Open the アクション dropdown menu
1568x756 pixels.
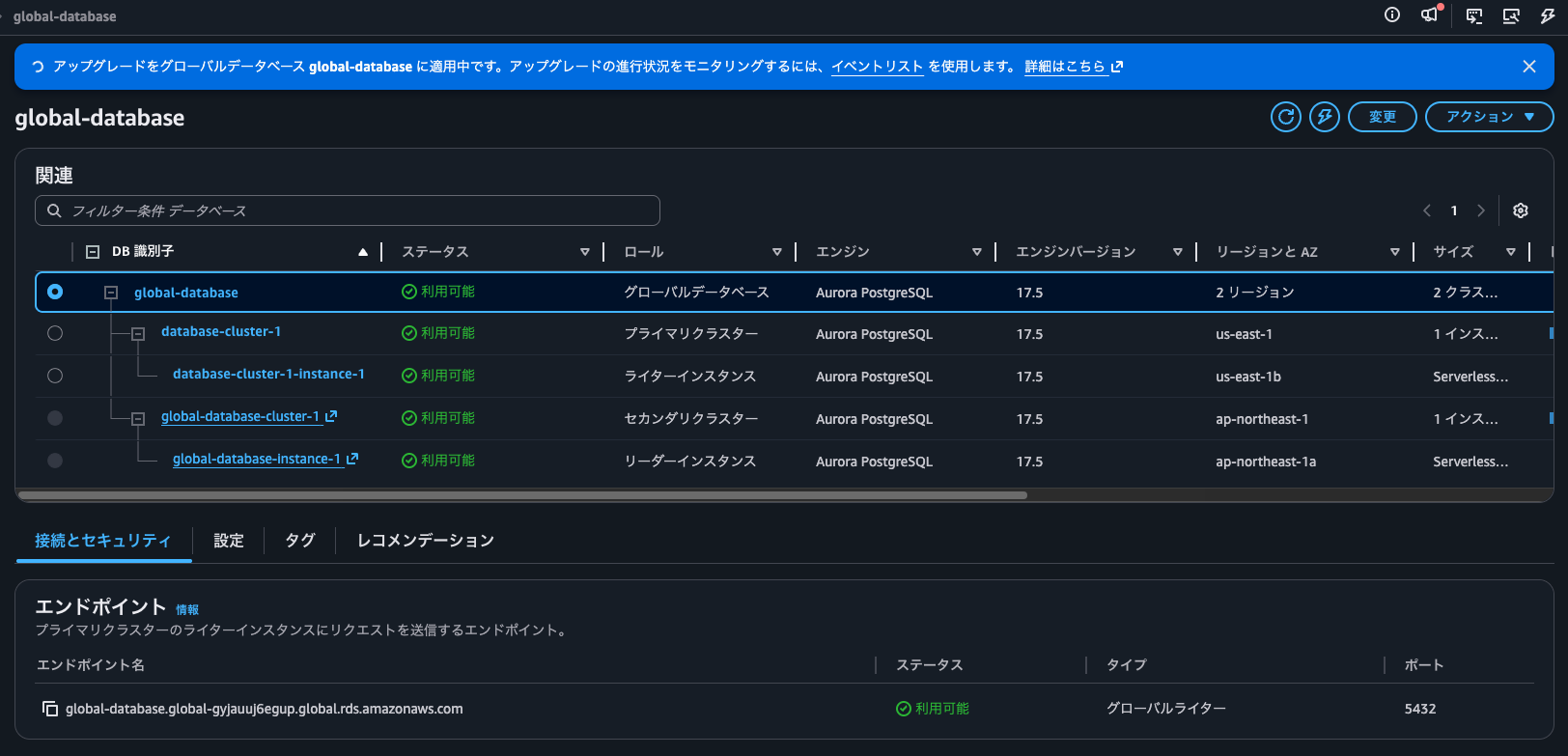tap(1490, 117)
